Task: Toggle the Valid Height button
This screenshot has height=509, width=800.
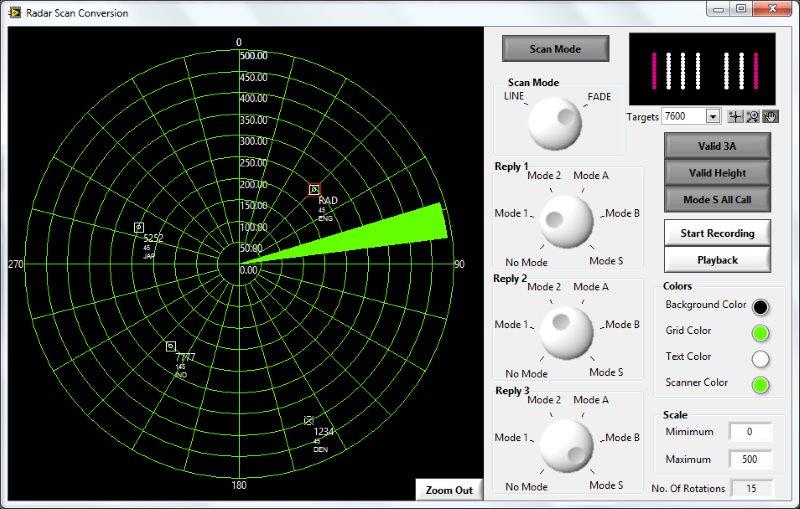Action: 717,173
